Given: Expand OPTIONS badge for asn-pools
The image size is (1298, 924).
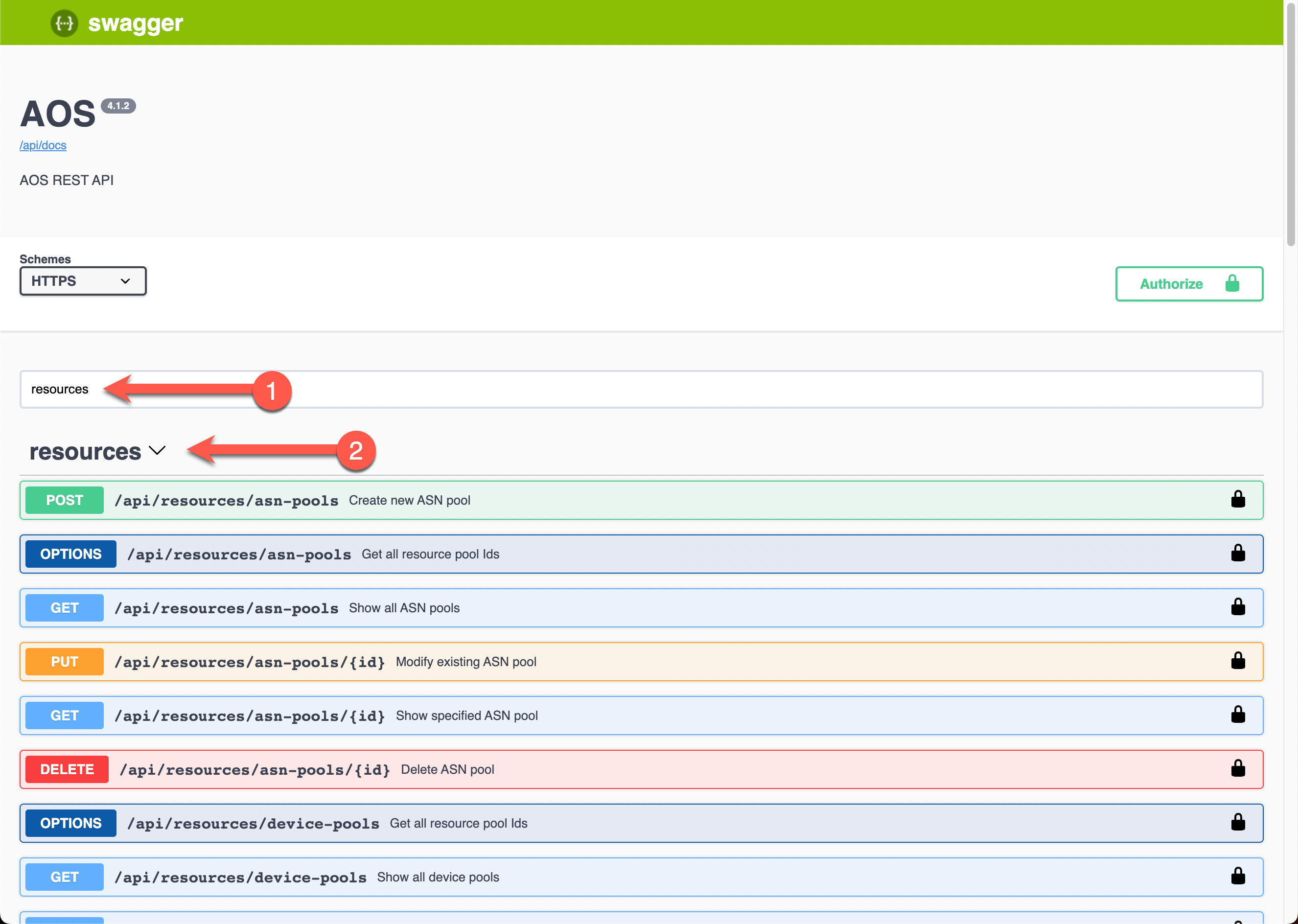Looking at the screenshot, I should click(70, 554).
